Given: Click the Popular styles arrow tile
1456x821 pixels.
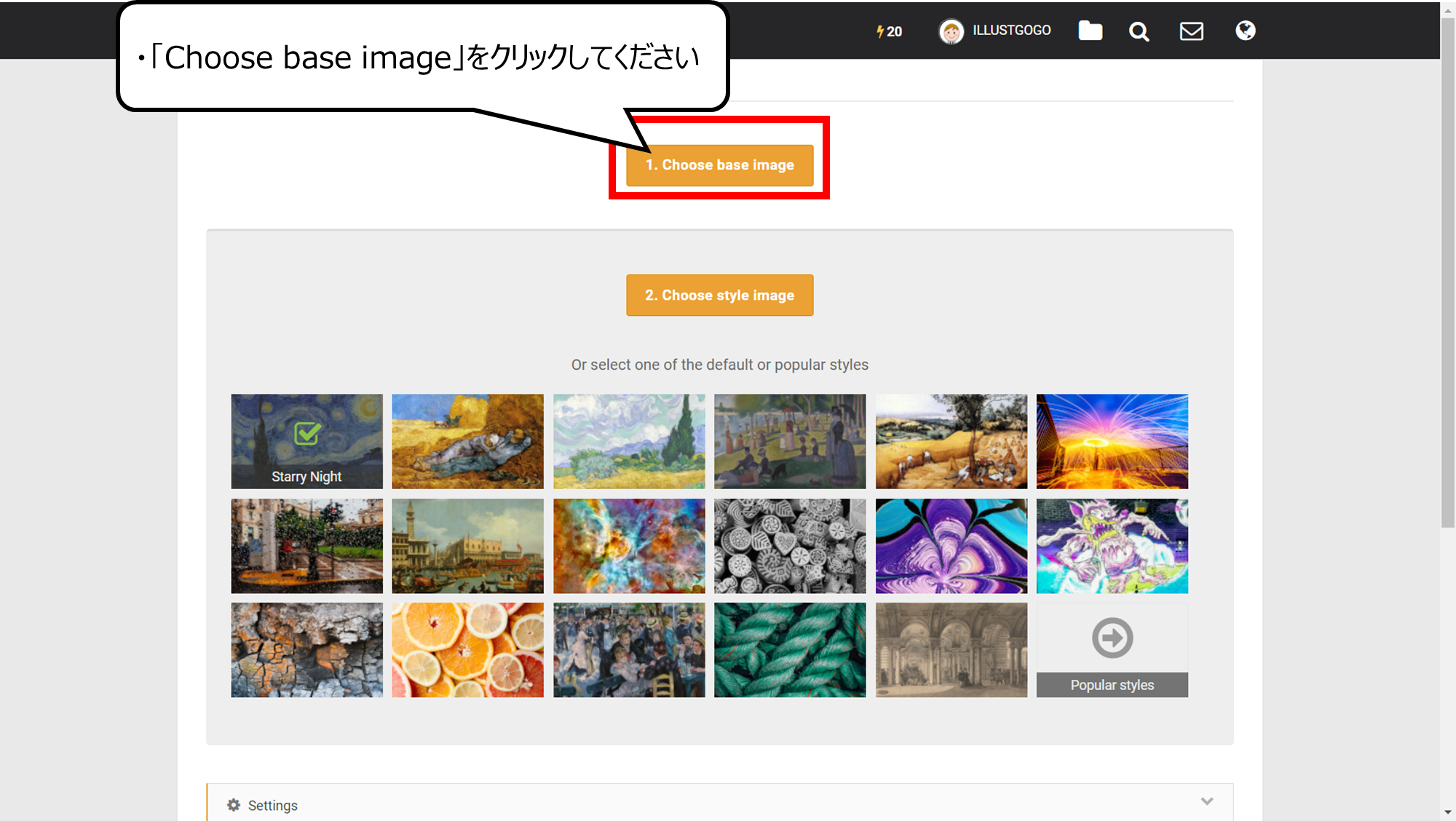Looking at the screenshot, I should point(1112,650).
